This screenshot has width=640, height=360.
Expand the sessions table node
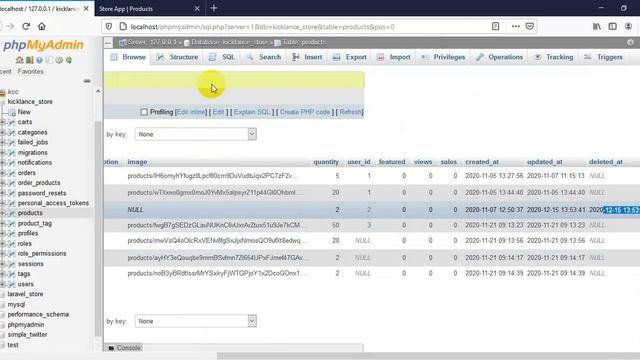click(x=3, y=264)
